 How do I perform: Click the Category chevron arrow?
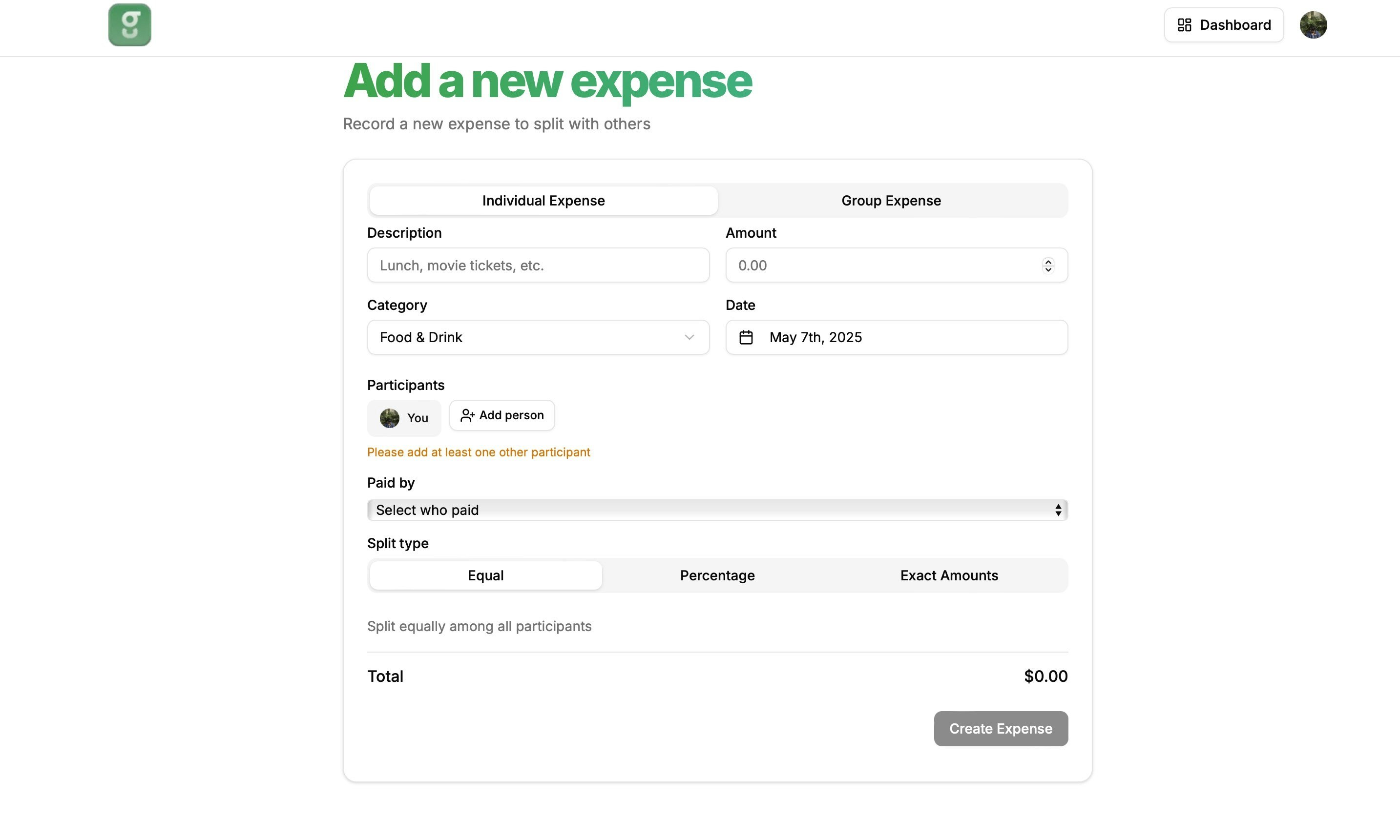click(689, 337)
